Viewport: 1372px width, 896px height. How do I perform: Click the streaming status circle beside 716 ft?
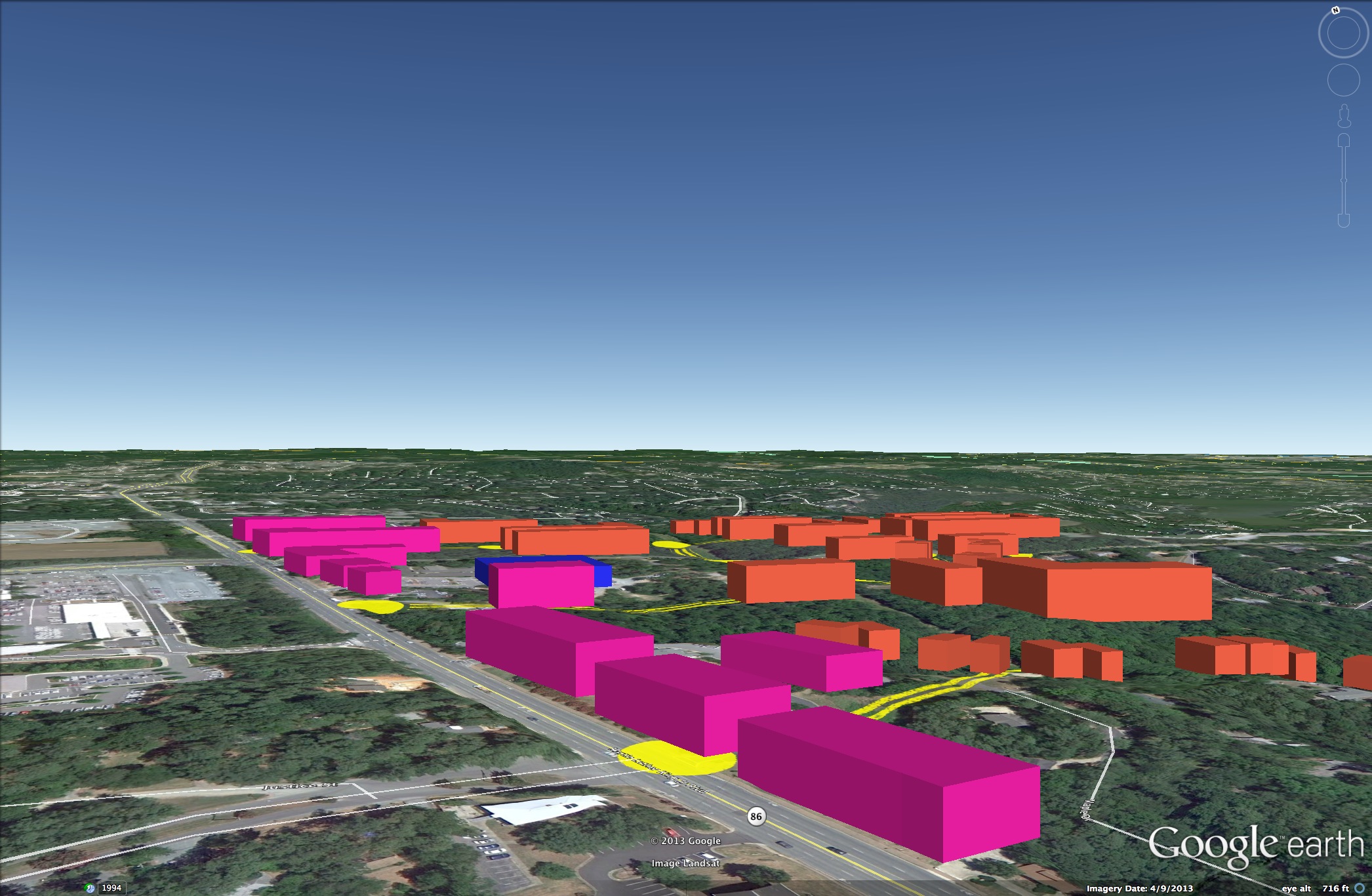[1360, 888]
